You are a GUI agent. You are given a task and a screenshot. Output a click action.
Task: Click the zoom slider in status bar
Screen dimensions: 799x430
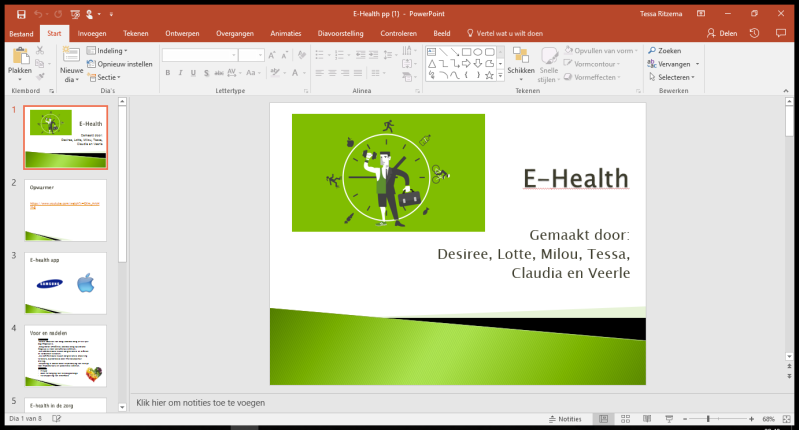pos(708,418)
